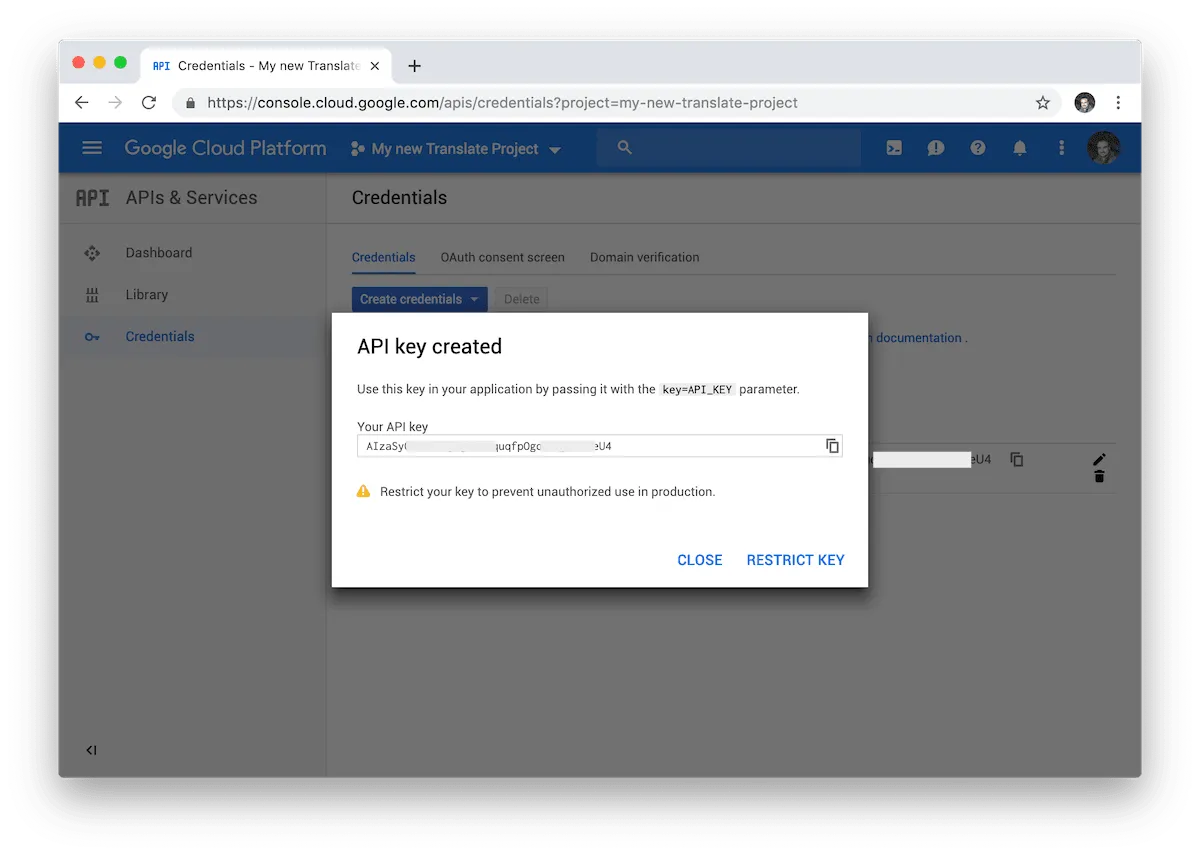Open the project selector dropdown

point(456,149)
